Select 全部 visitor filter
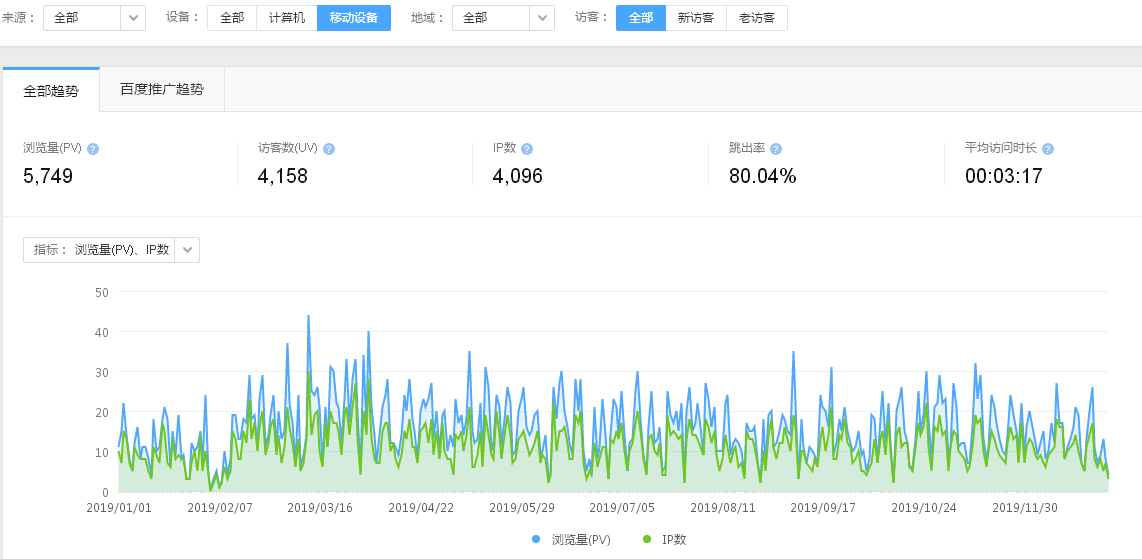Viewport: 1142px width, 559px height. [x=641, y=17]
